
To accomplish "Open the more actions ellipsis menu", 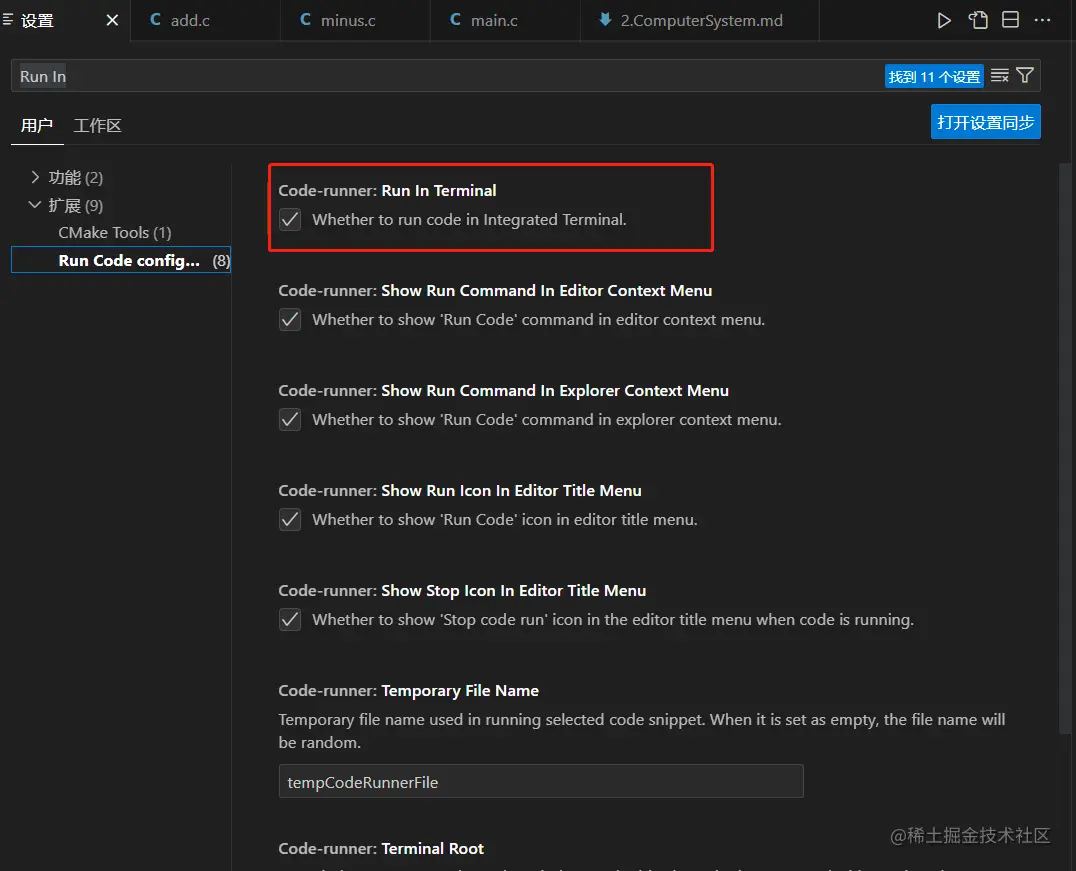I will [1043, 20].
